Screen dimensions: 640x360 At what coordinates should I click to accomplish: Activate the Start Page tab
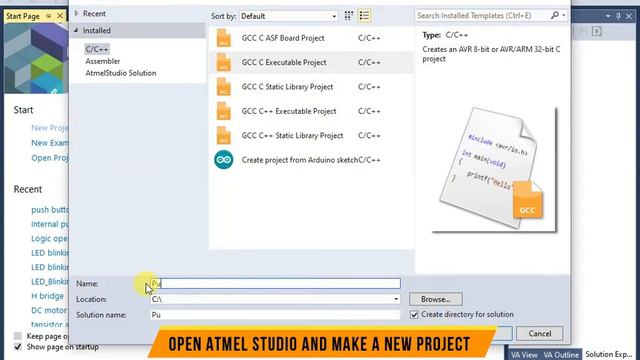[x=23, y=16]
